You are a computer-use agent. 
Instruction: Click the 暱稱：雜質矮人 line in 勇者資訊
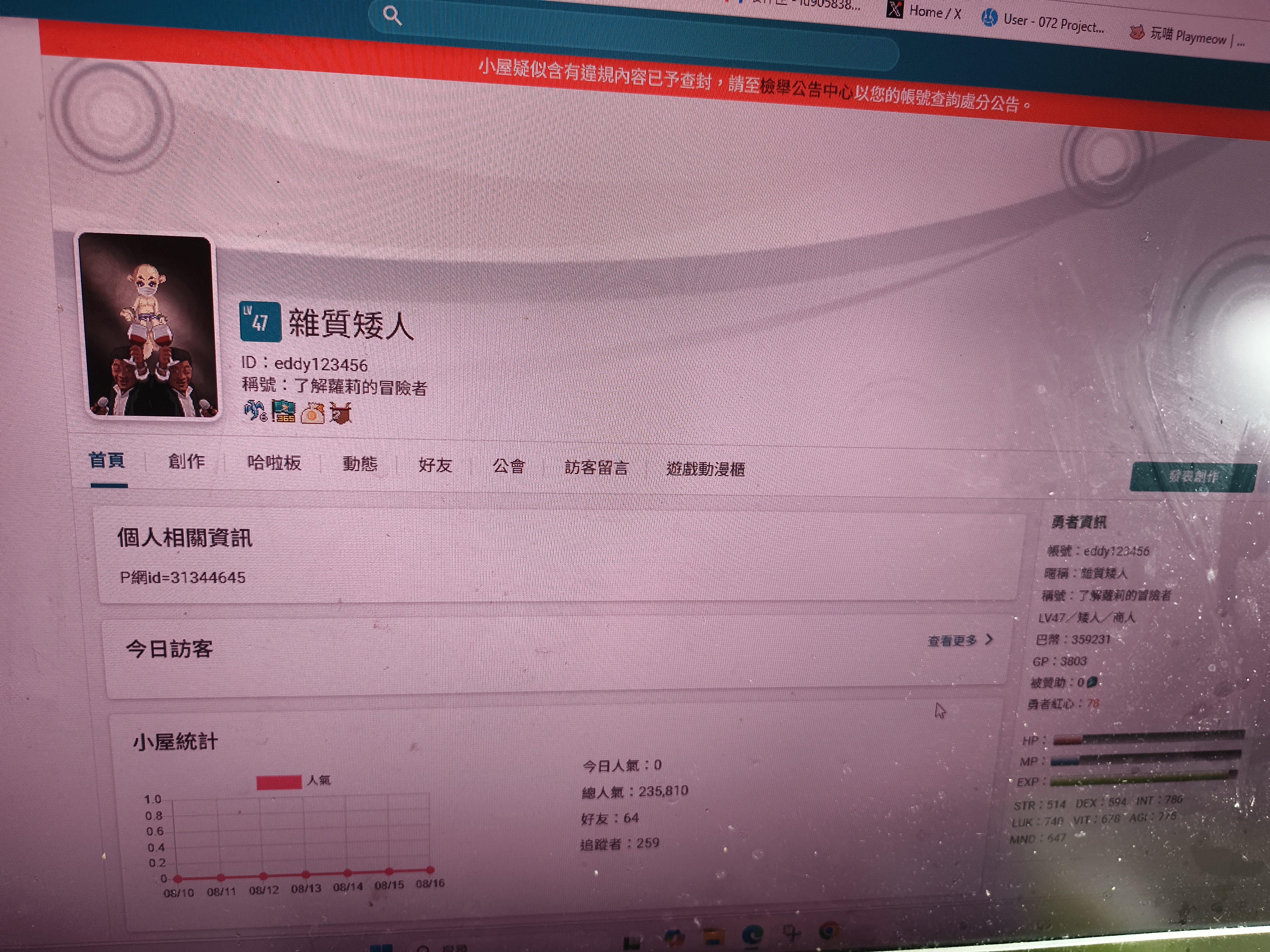[1086, 573]
